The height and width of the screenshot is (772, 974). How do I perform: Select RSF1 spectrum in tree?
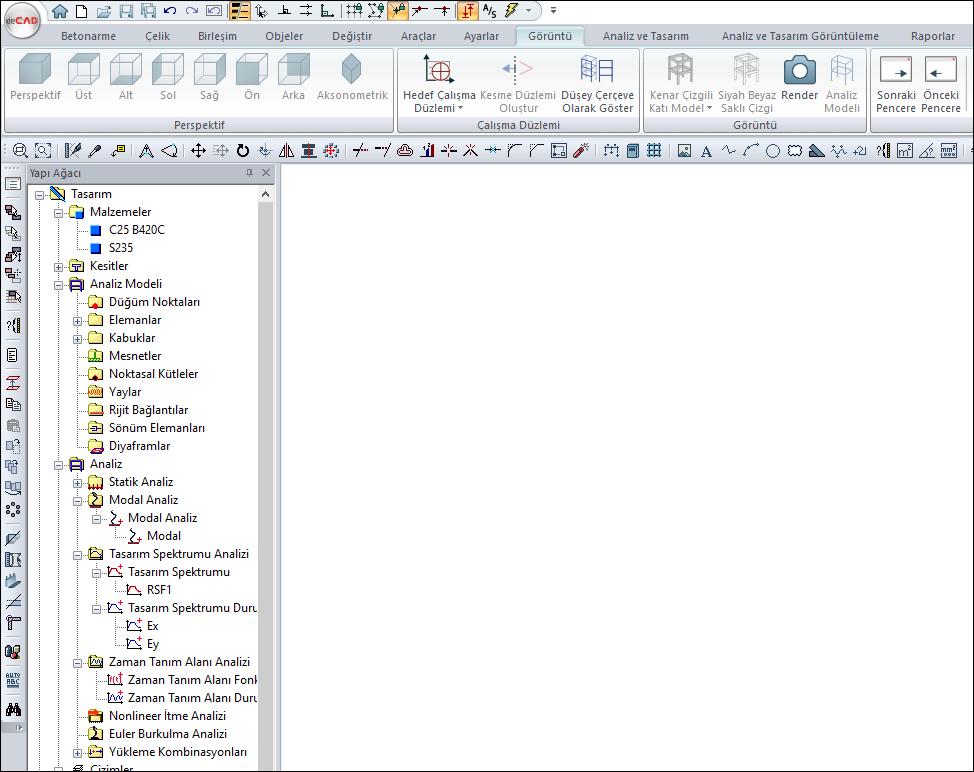click(159, 590)
